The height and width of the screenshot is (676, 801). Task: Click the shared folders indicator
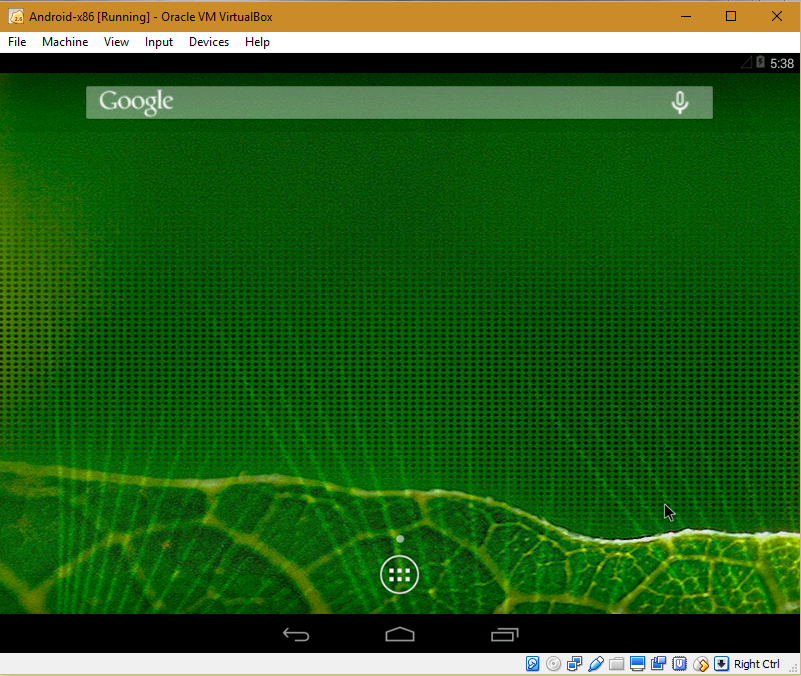617,664
